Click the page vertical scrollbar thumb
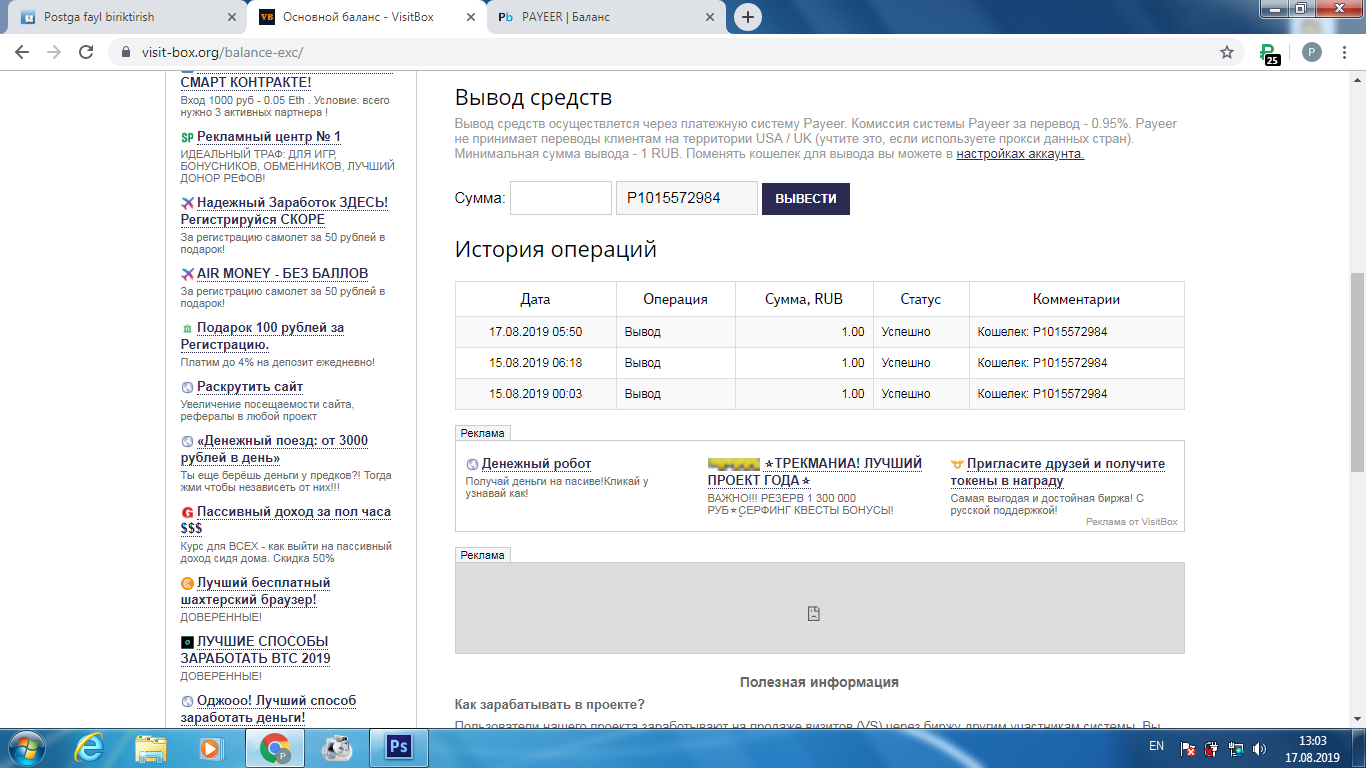Image resolution: width=1366 pixels, height=768 pixels. point(1357,370)
